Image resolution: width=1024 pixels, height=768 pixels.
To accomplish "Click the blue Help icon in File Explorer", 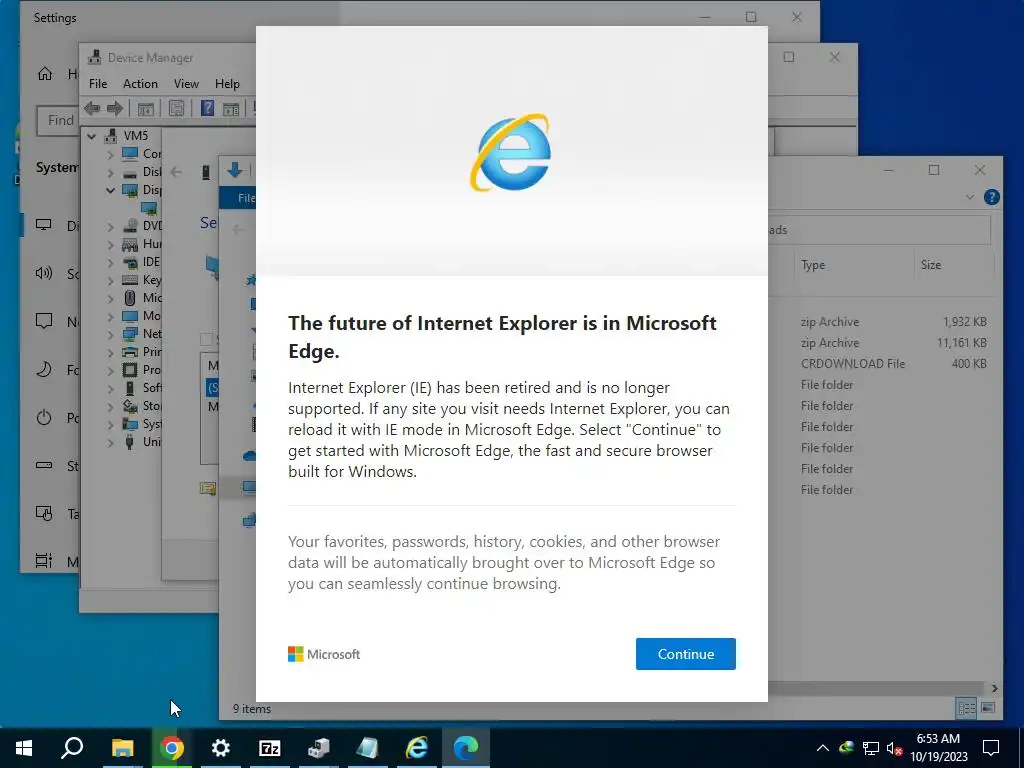I will [991, 197].
